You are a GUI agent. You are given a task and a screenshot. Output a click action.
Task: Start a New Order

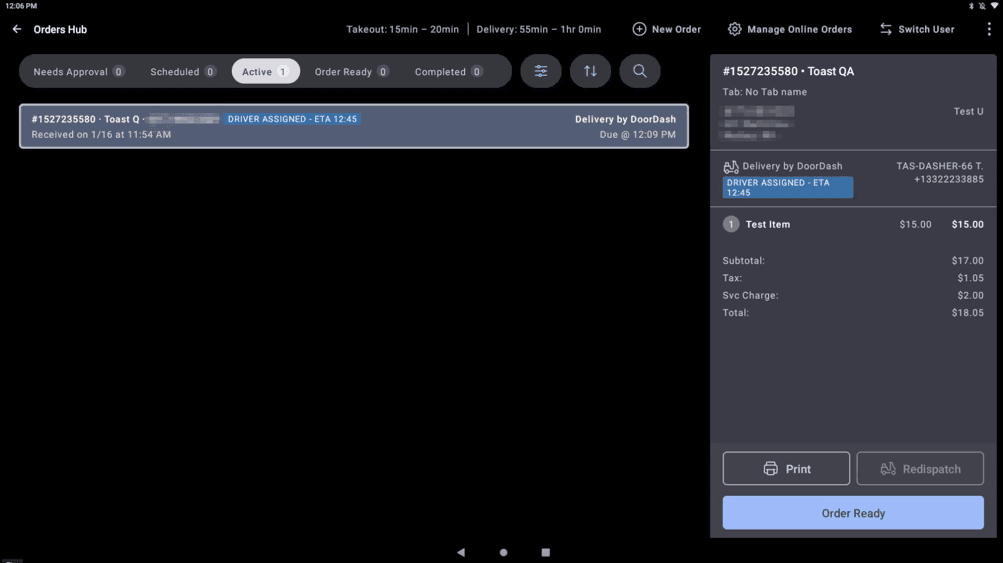pos(667,29)
